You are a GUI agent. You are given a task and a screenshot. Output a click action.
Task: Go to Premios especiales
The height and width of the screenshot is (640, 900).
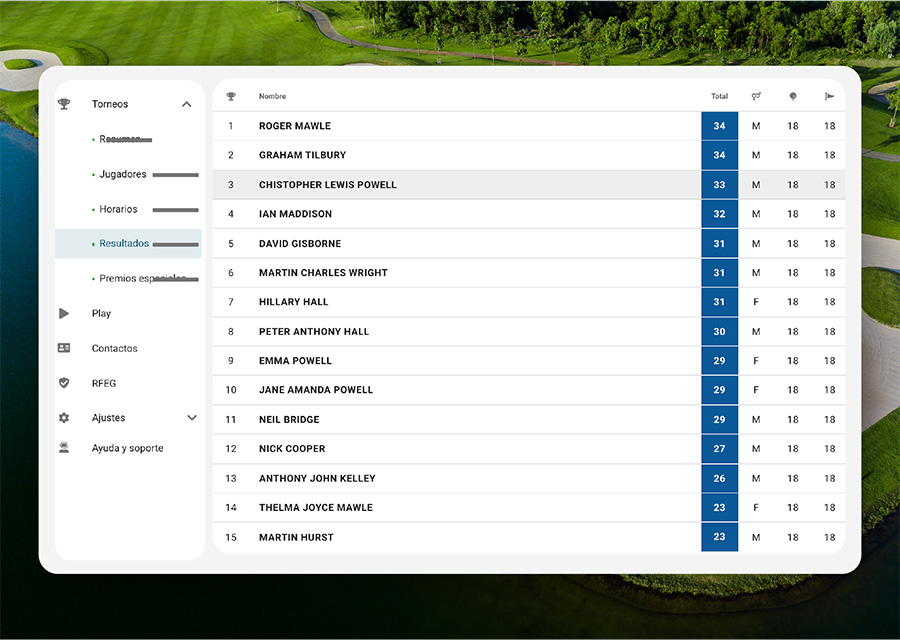(142, 279)
